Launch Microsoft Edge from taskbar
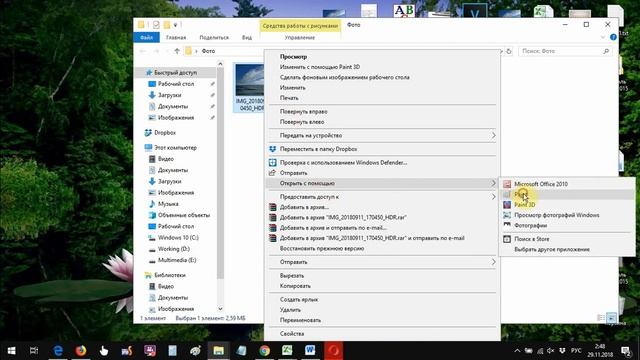The height and width of the screenshot is (360, 640). pos(58,351)
